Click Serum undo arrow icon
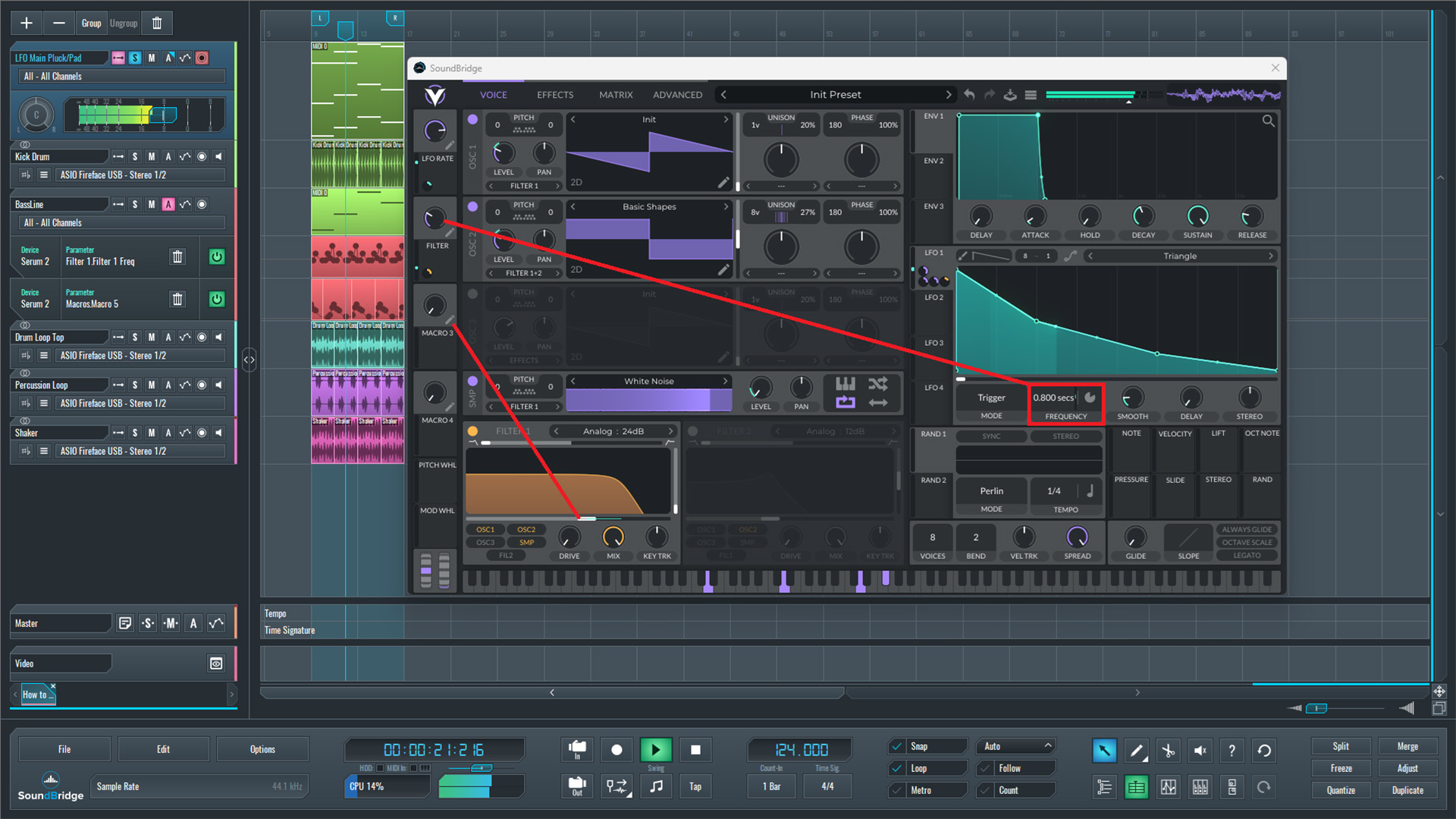 [969, 95]
